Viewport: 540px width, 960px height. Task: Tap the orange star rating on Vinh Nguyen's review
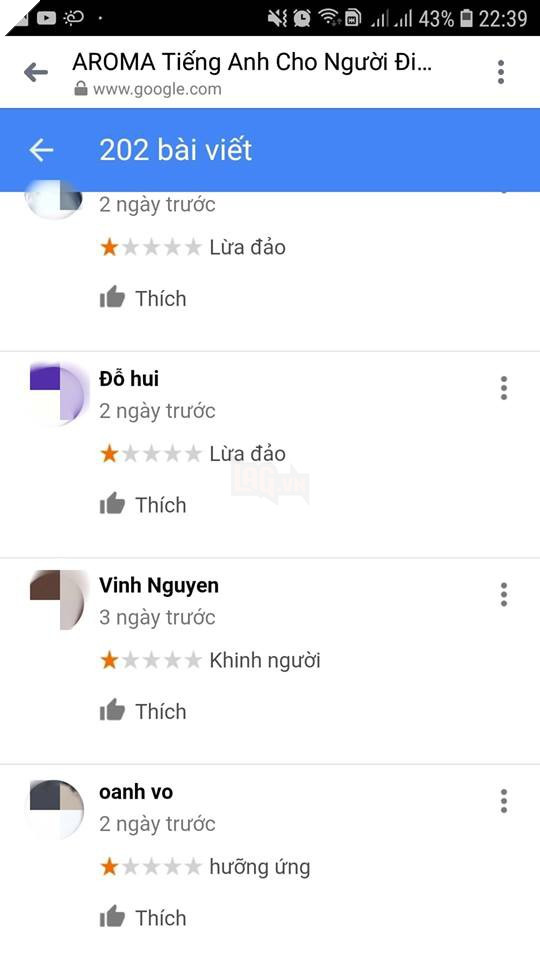point(150,660)
